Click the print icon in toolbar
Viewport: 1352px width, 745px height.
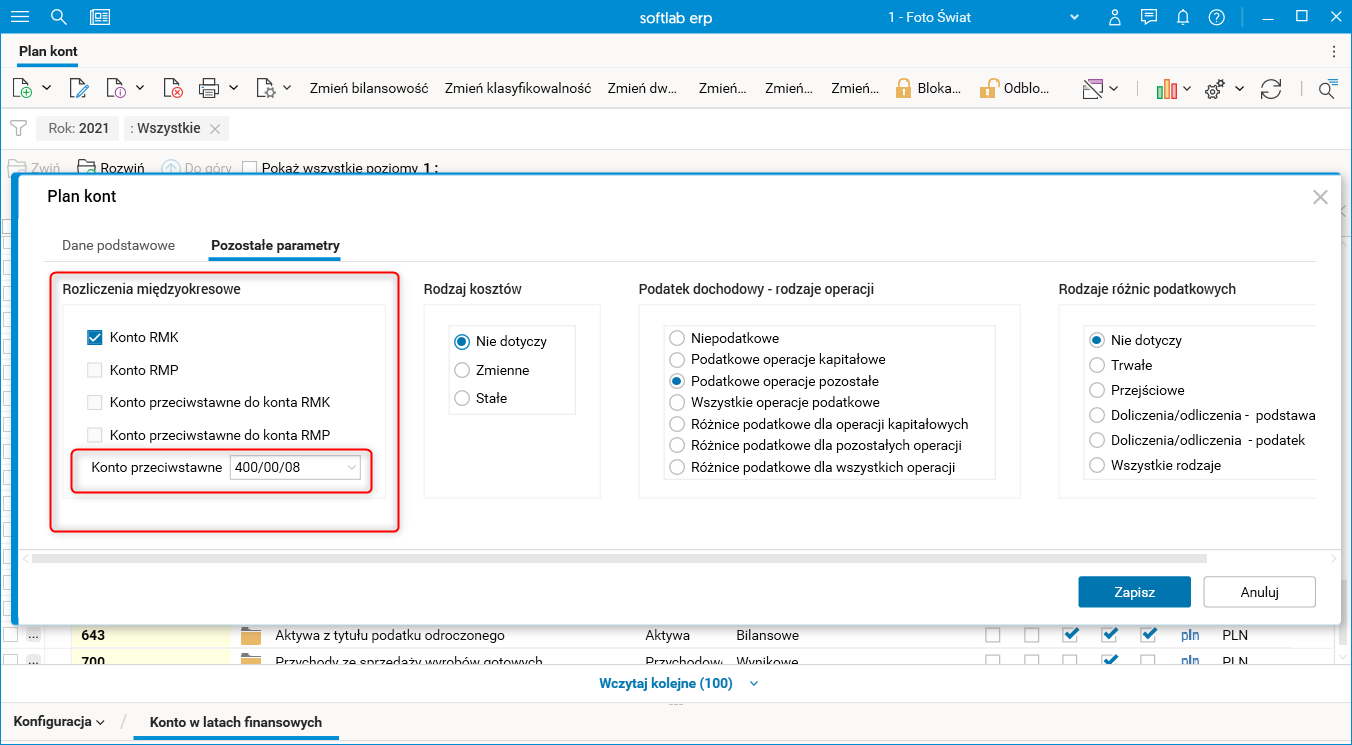pyautogui.click(x=209, y=88)
